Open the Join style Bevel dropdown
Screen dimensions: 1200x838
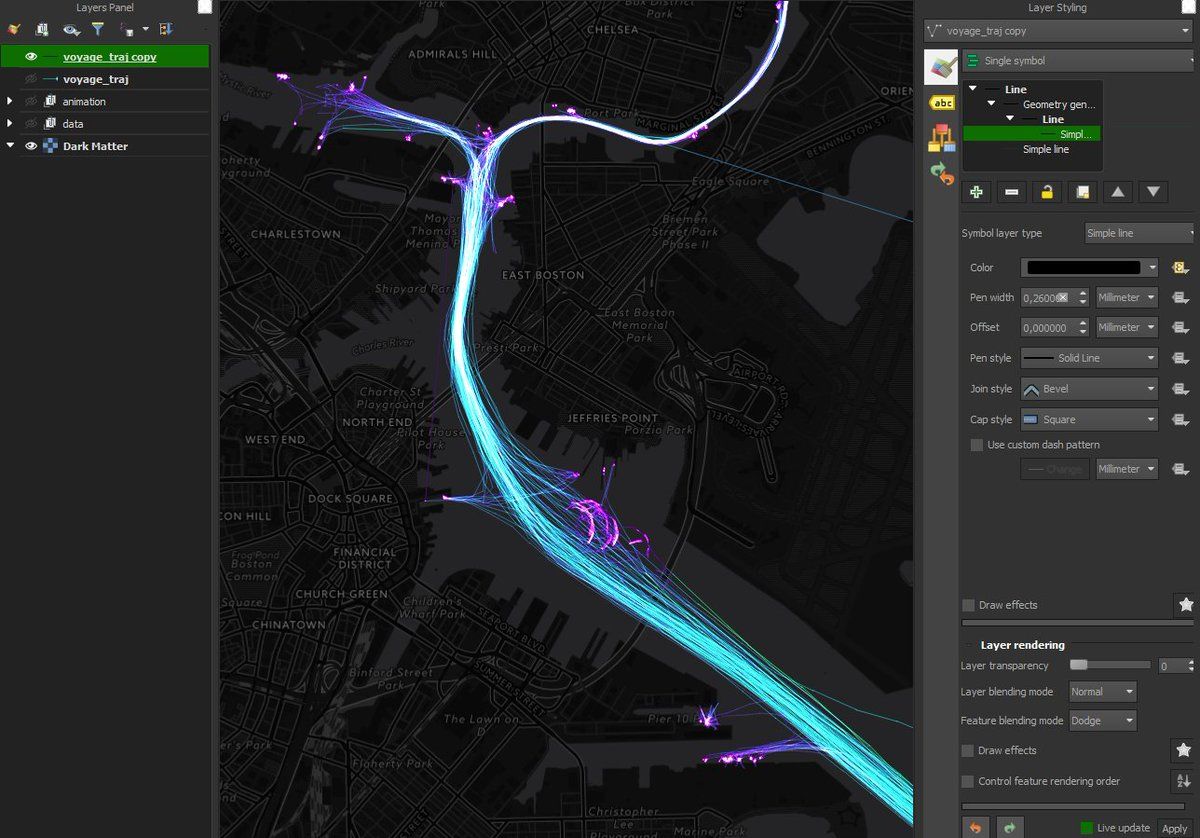1089,389
